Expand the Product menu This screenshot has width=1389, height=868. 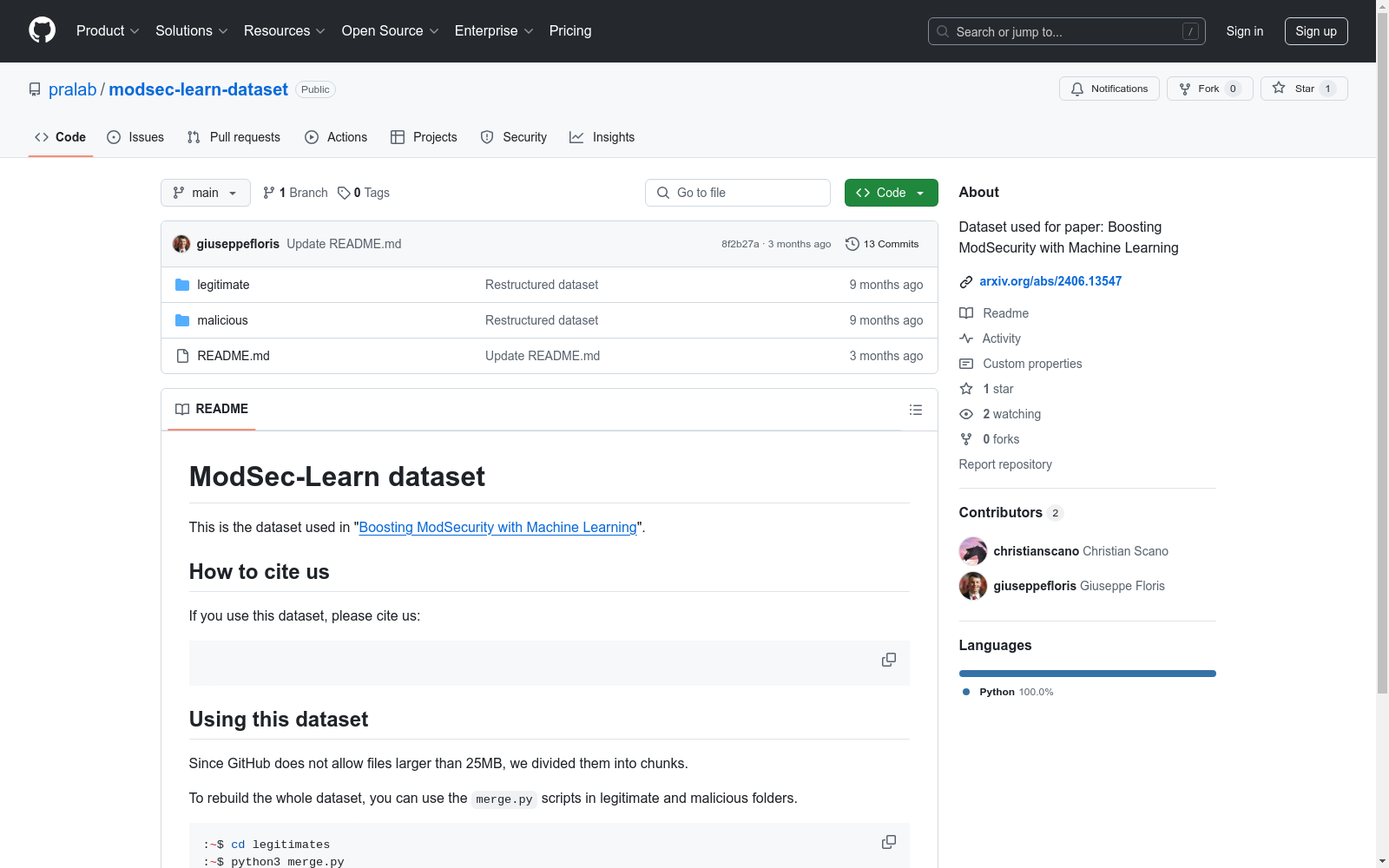tap(108, 30)
